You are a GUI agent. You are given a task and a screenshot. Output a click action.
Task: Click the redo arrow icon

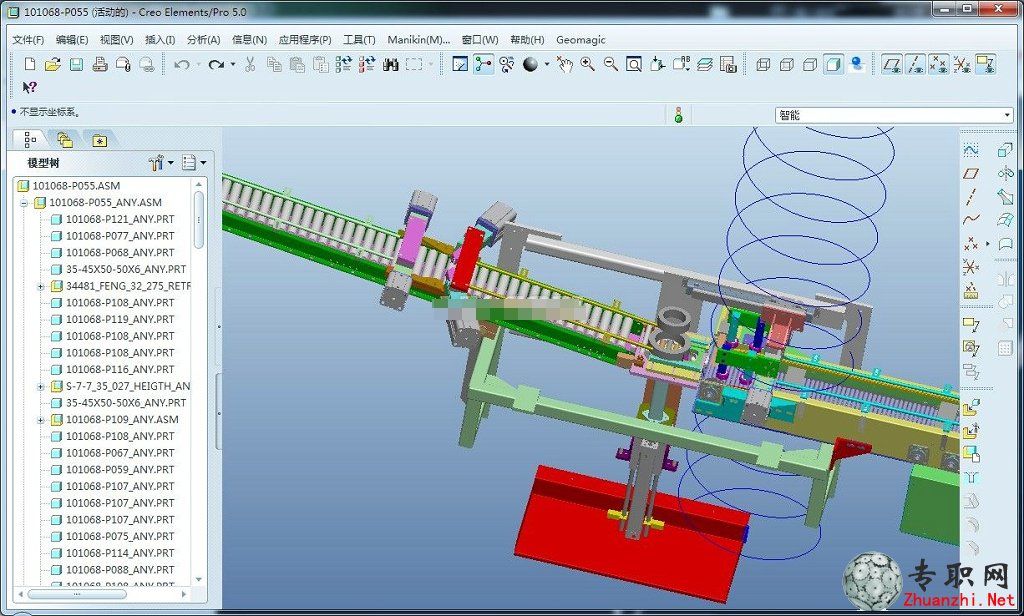point(216,64)
